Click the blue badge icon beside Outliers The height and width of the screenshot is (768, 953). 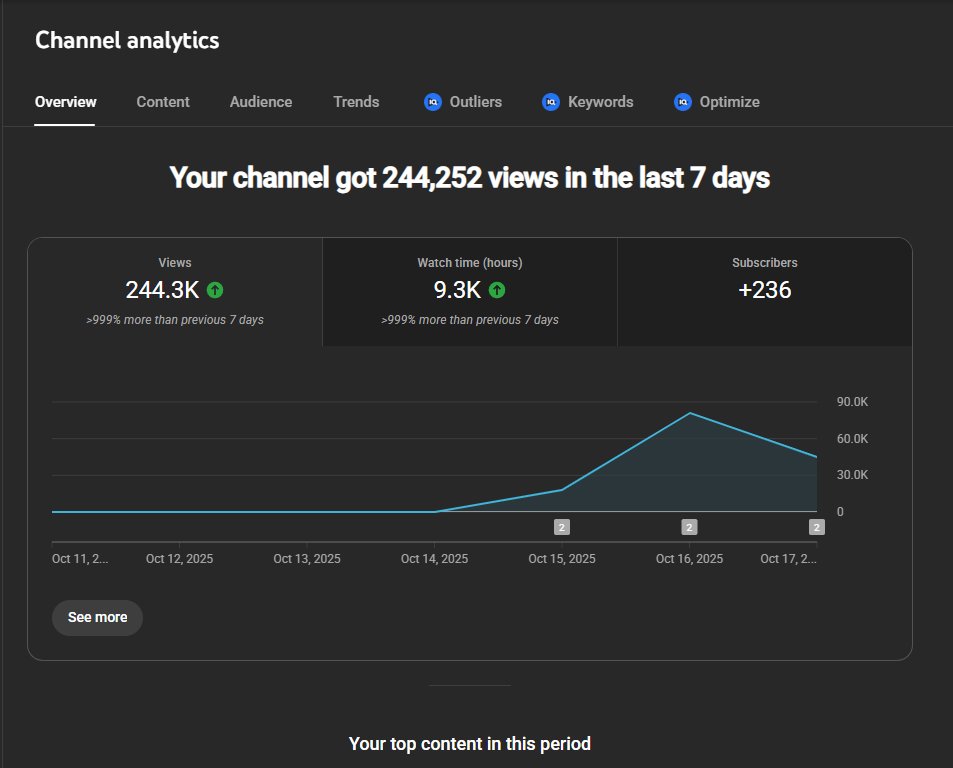[432, 101]
